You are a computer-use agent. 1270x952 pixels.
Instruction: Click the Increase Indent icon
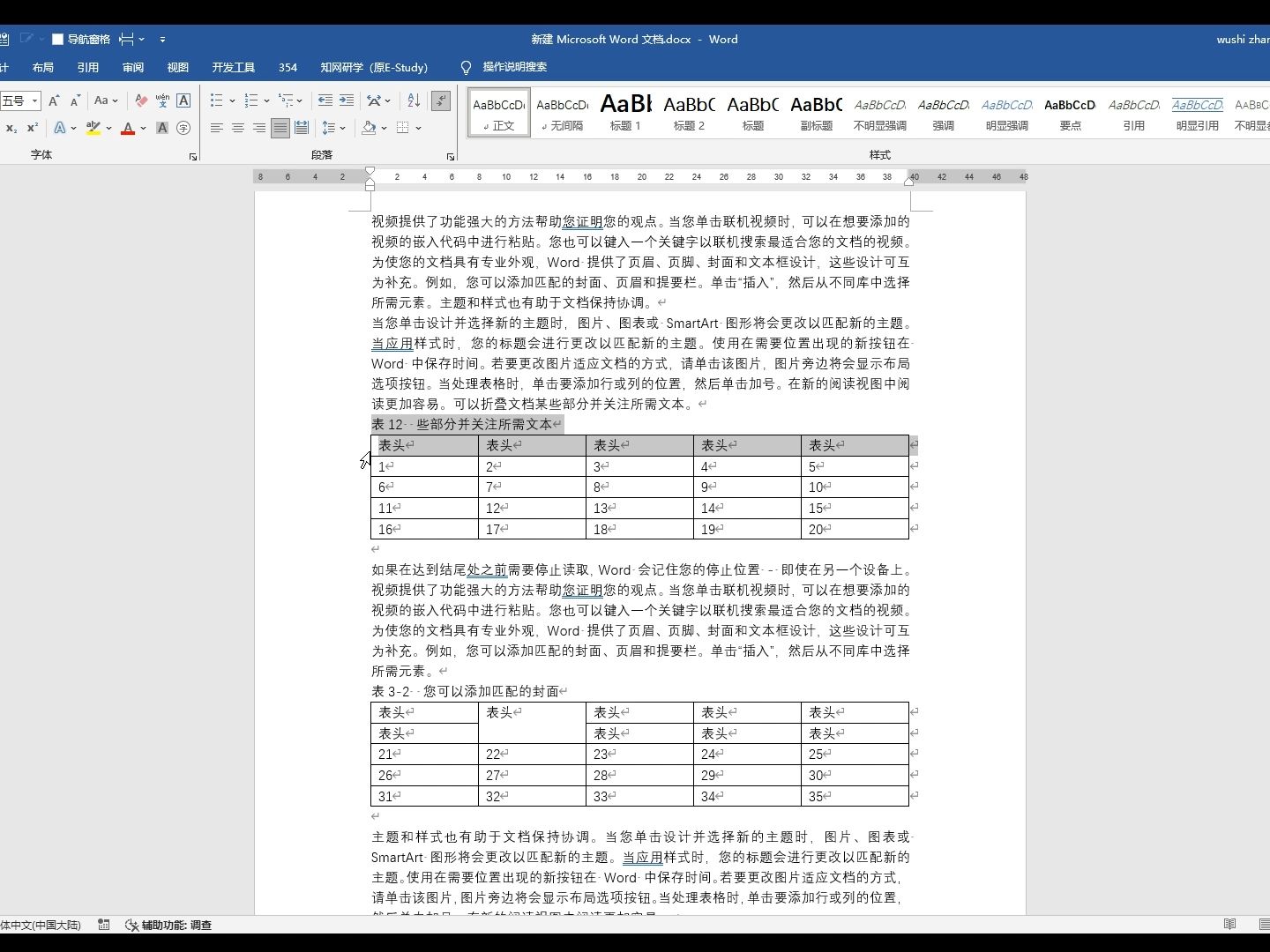pos(346,100)
